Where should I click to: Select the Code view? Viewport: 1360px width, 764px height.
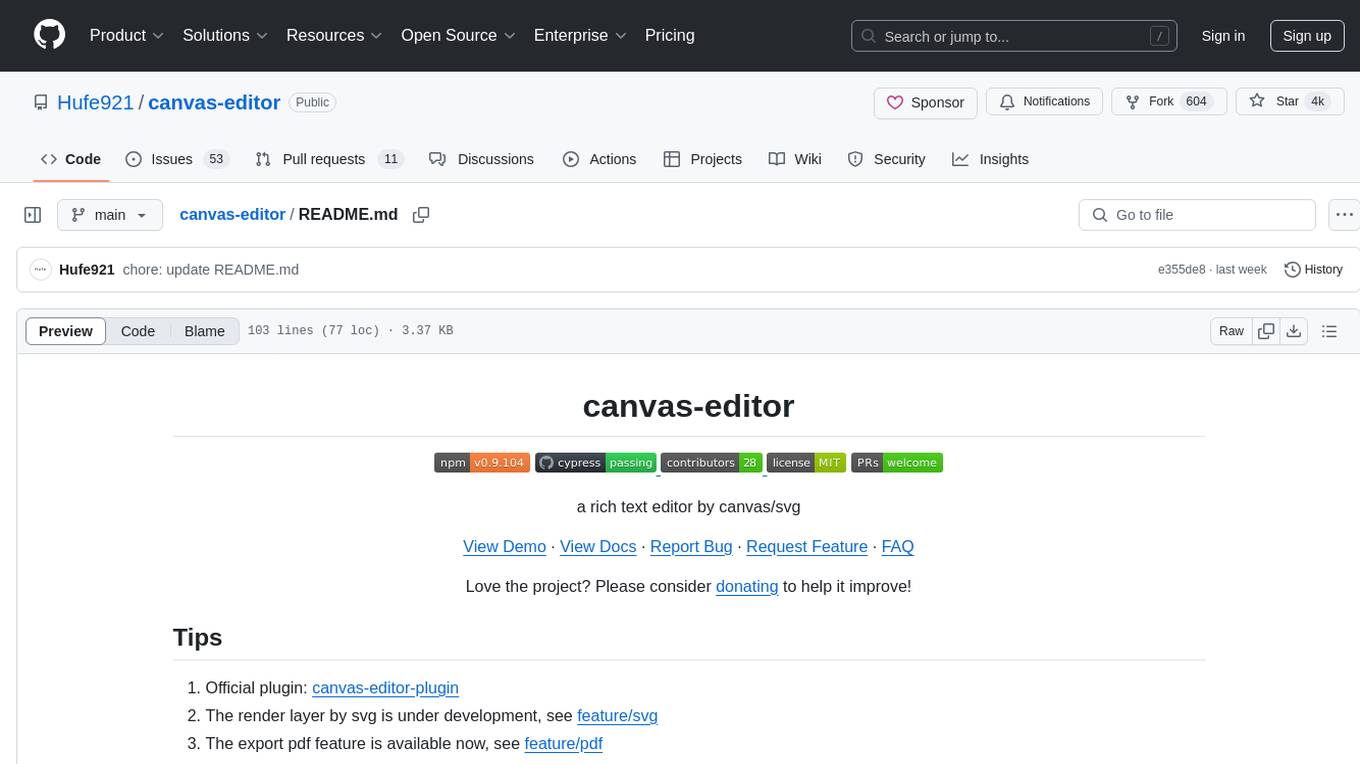pos(138,331)
